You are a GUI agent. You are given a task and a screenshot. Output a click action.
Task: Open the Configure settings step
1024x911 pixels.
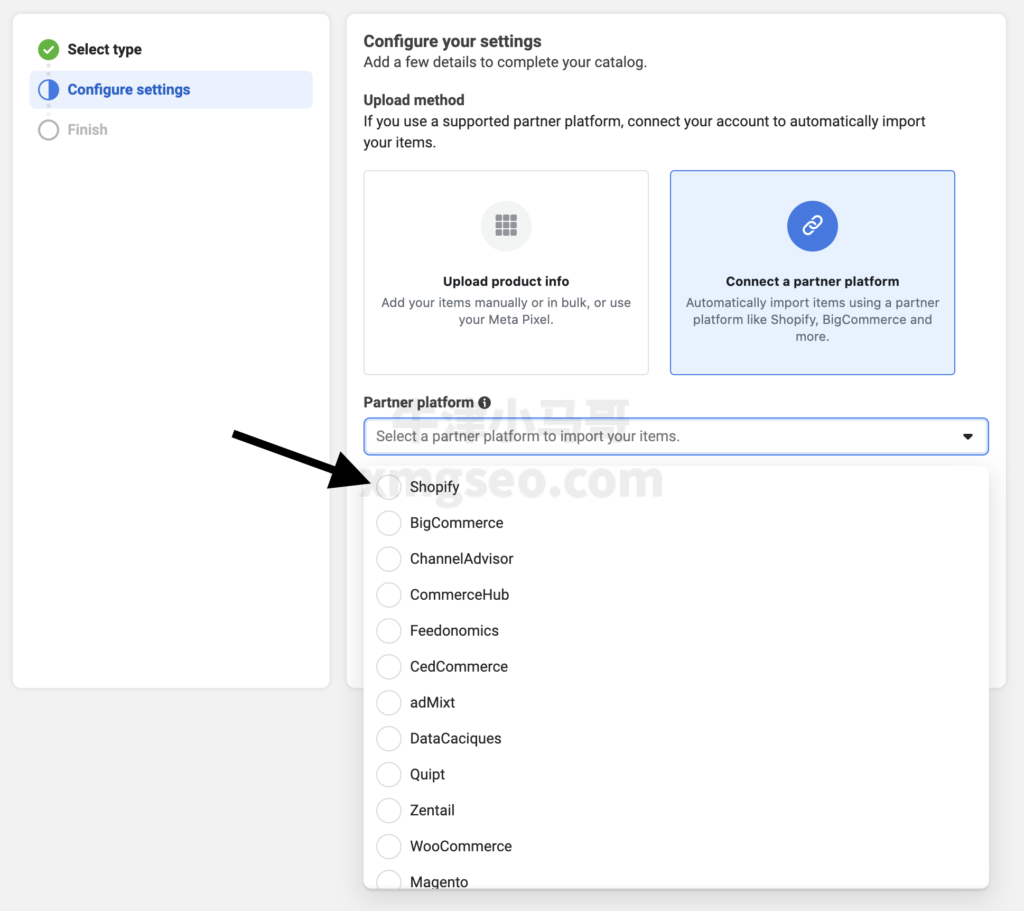pyautogui.click(x=171, y=89)
